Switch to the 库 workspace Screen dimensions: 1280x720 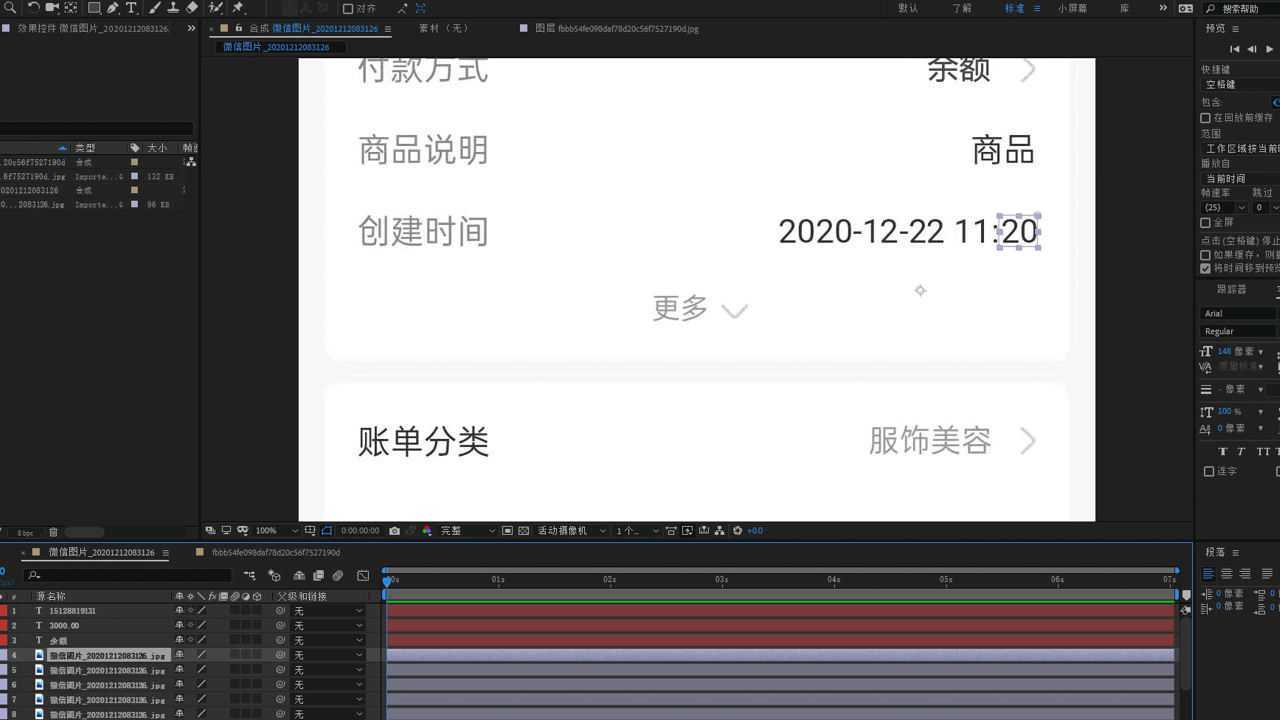[x=1124, y=8]
